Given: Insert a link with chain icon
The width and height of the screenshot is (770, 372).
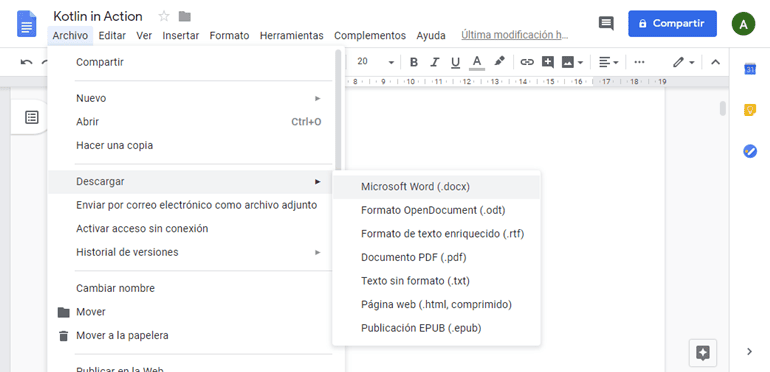Looking at the screenshot, I should [527, 62].
